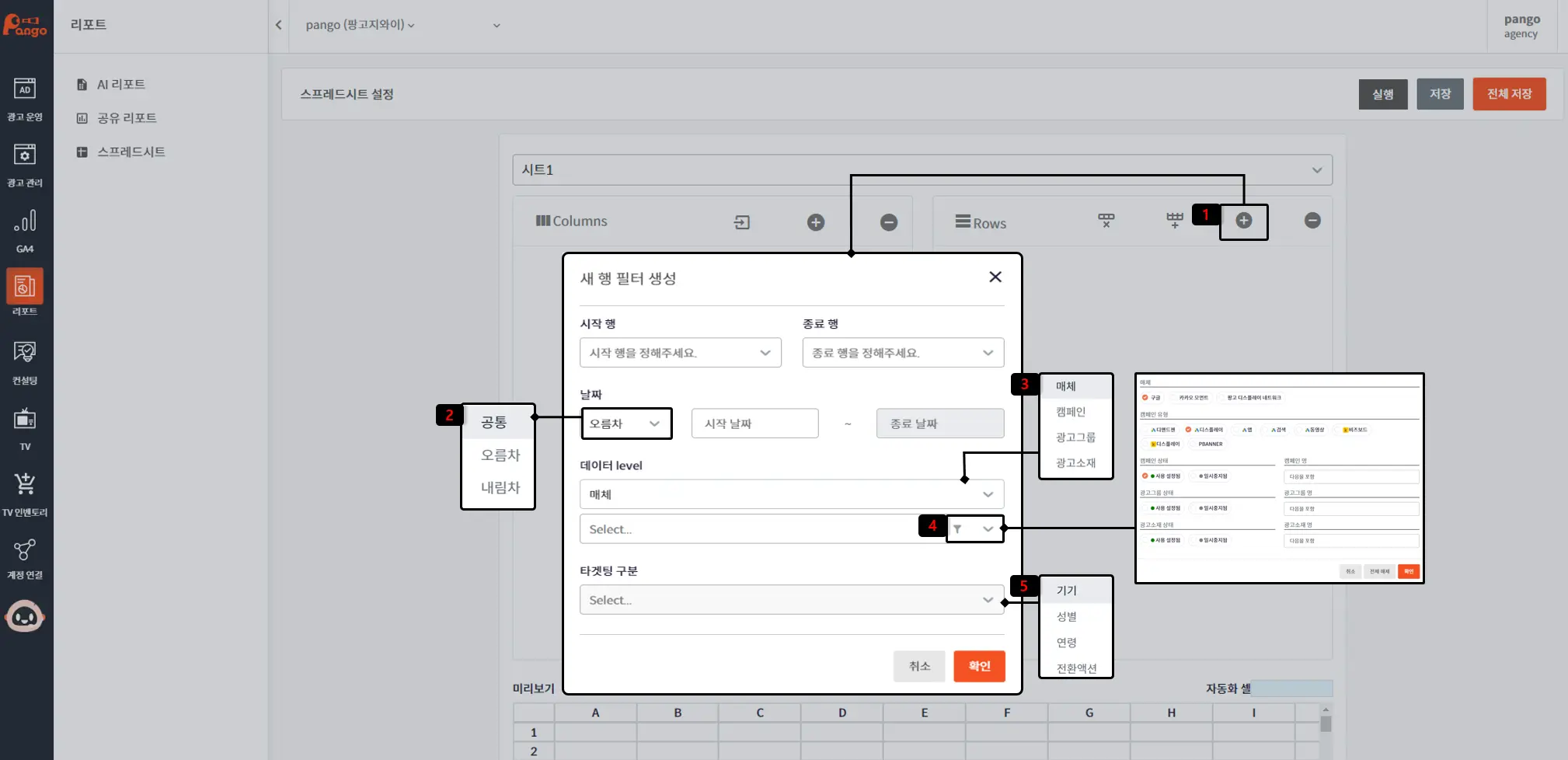This screenshot has height=760, width=1568.
Task: Expand the 종료 행 dropdown
Action: (902, 353)
